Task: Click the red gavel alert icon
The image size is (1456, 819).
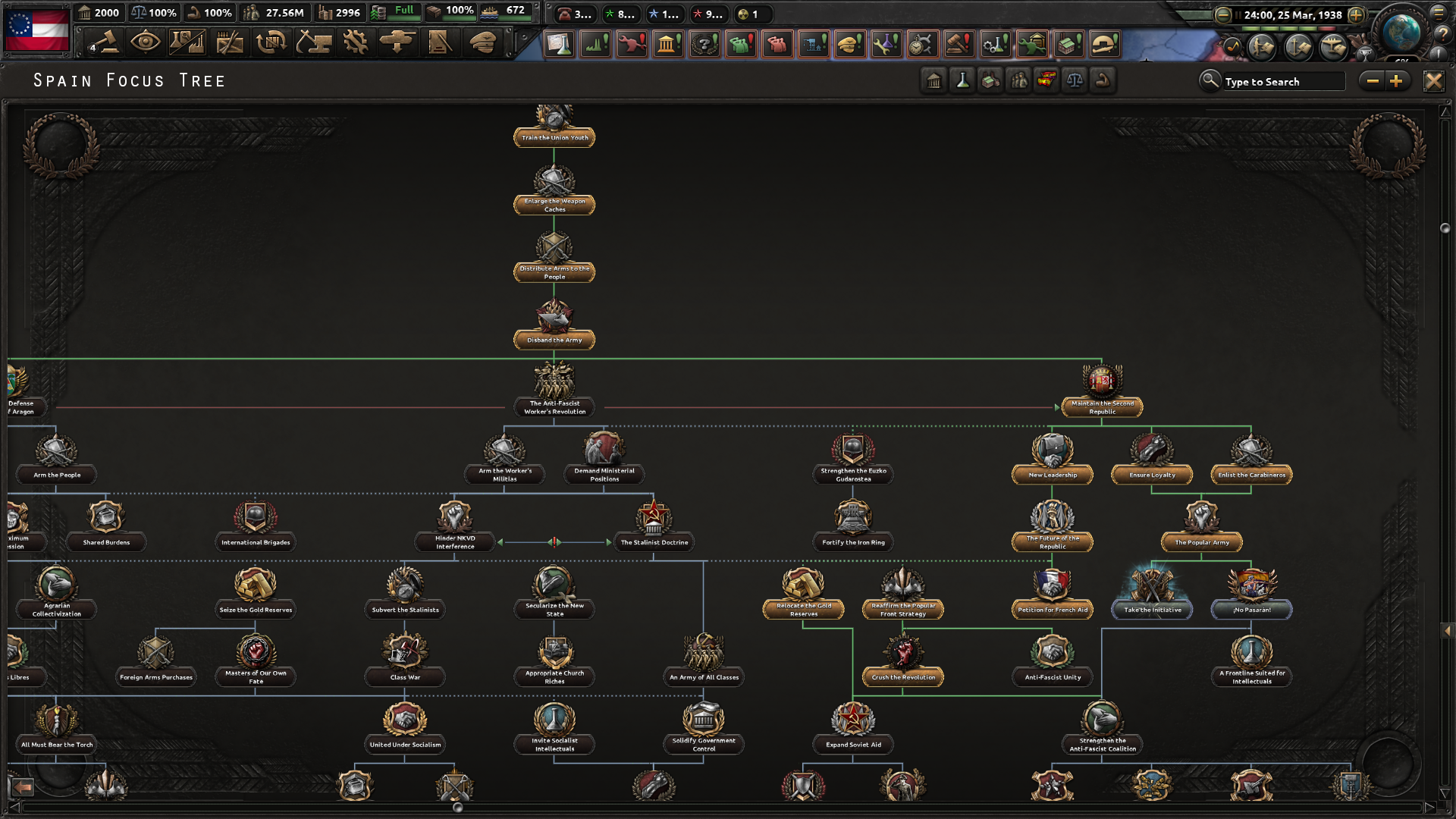Action: (x=959, y=44)
